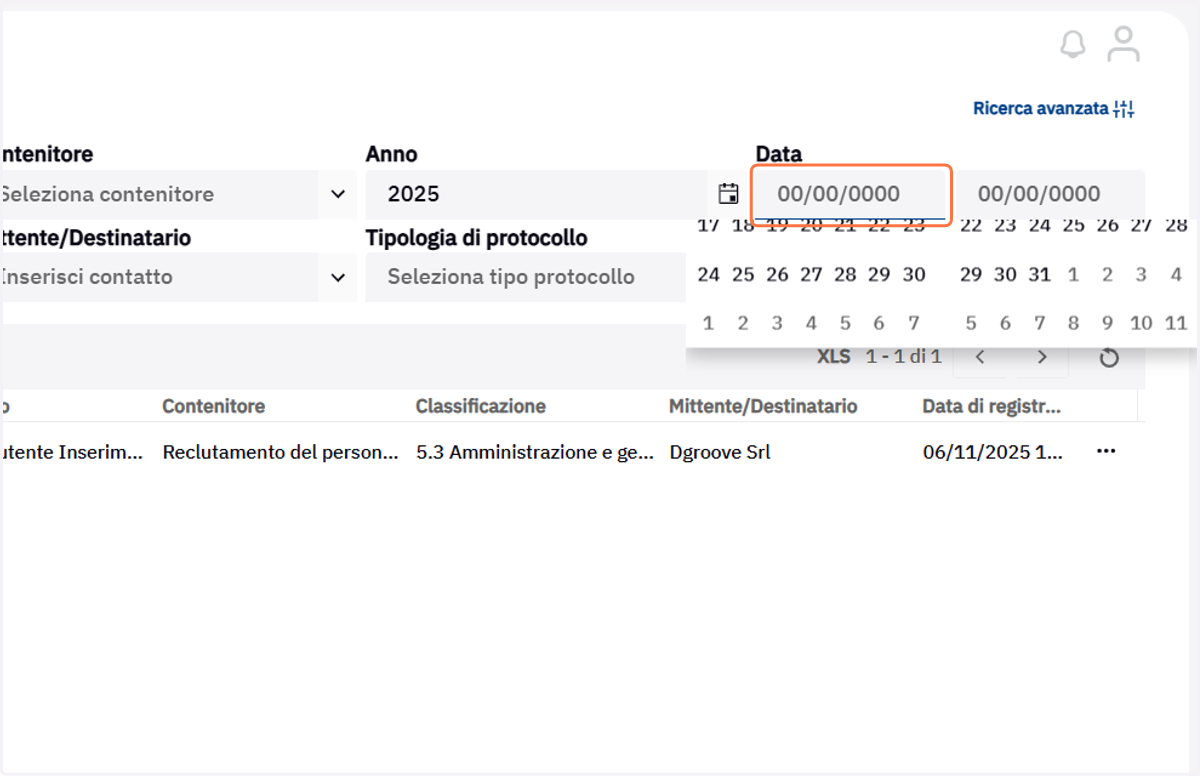The height and width of the screenshot is (776, 1200).
Task: Click the Anno field showing 2025
Action: [x=536, y=194]
